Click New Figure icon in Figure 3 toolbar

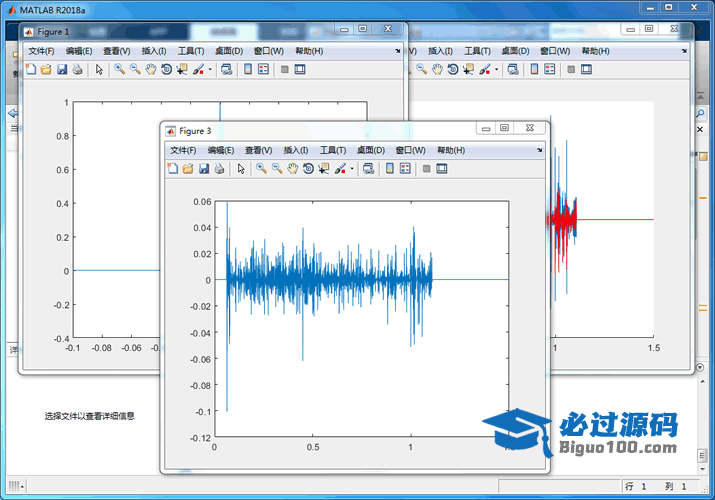pyautogui.click(x=172, y=169)
